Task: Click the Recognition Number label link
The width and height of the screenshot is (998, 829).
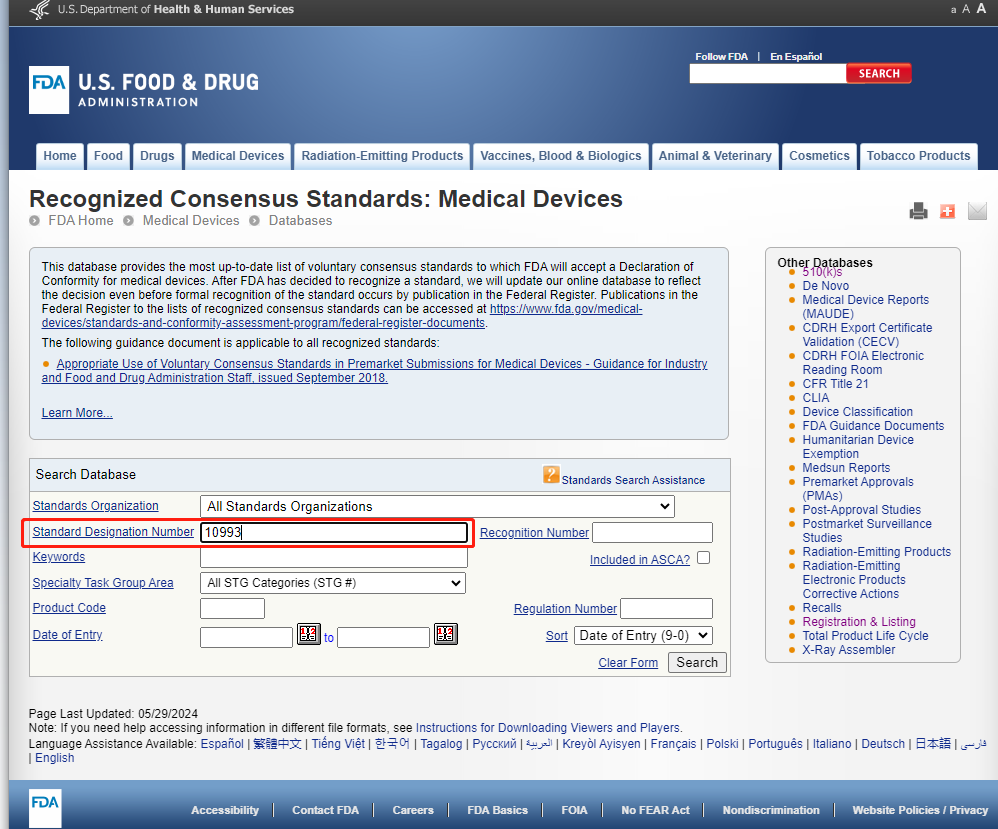Action: pyautogui.click(x=534, y=533)
